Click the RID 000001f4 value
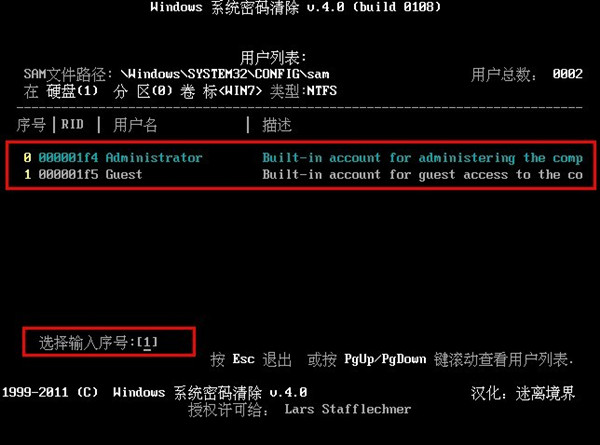 68,158
